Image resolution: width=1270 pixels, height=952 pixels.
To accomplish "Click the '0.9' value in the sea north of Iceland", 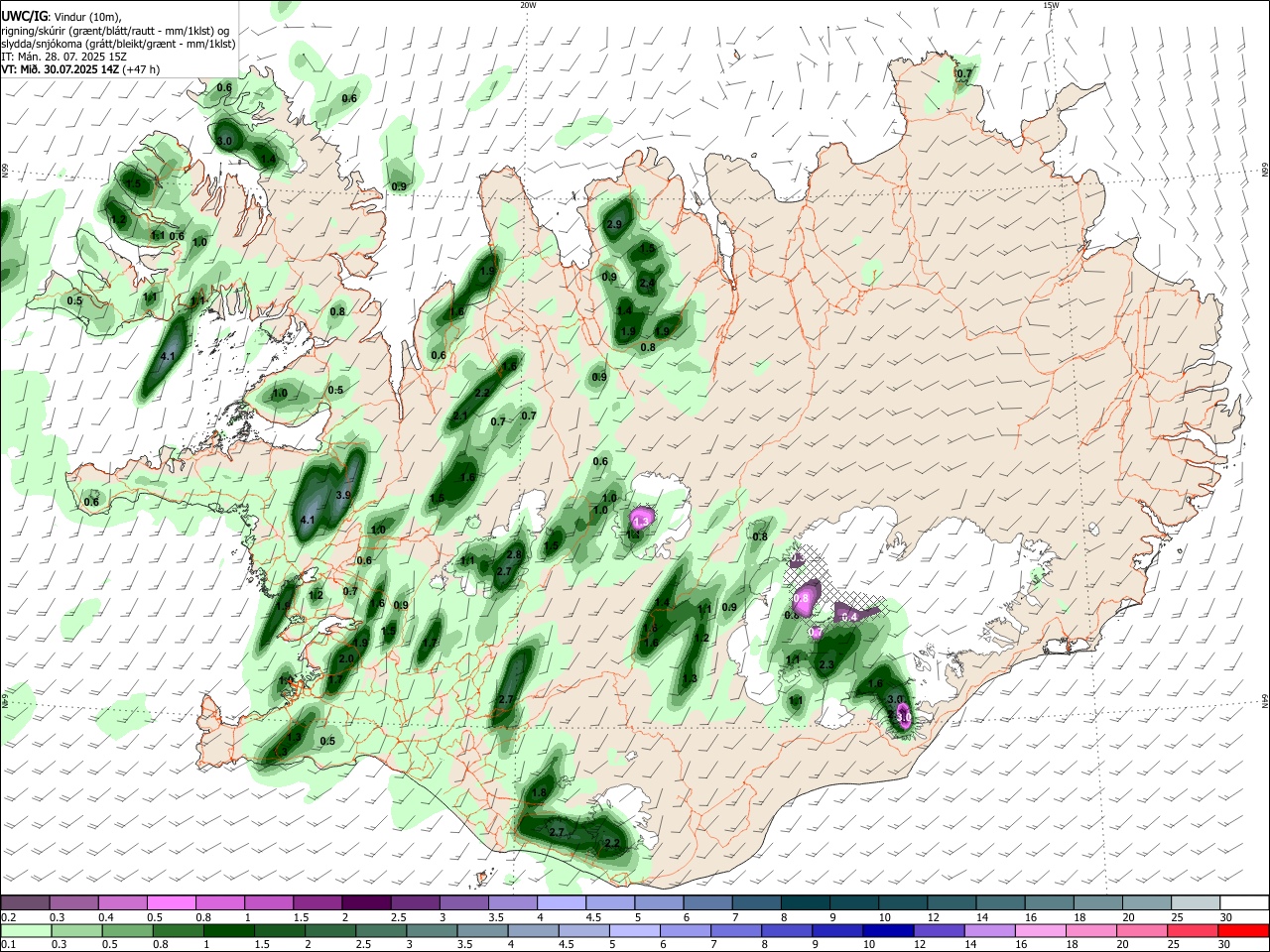I will pos(399,186).
